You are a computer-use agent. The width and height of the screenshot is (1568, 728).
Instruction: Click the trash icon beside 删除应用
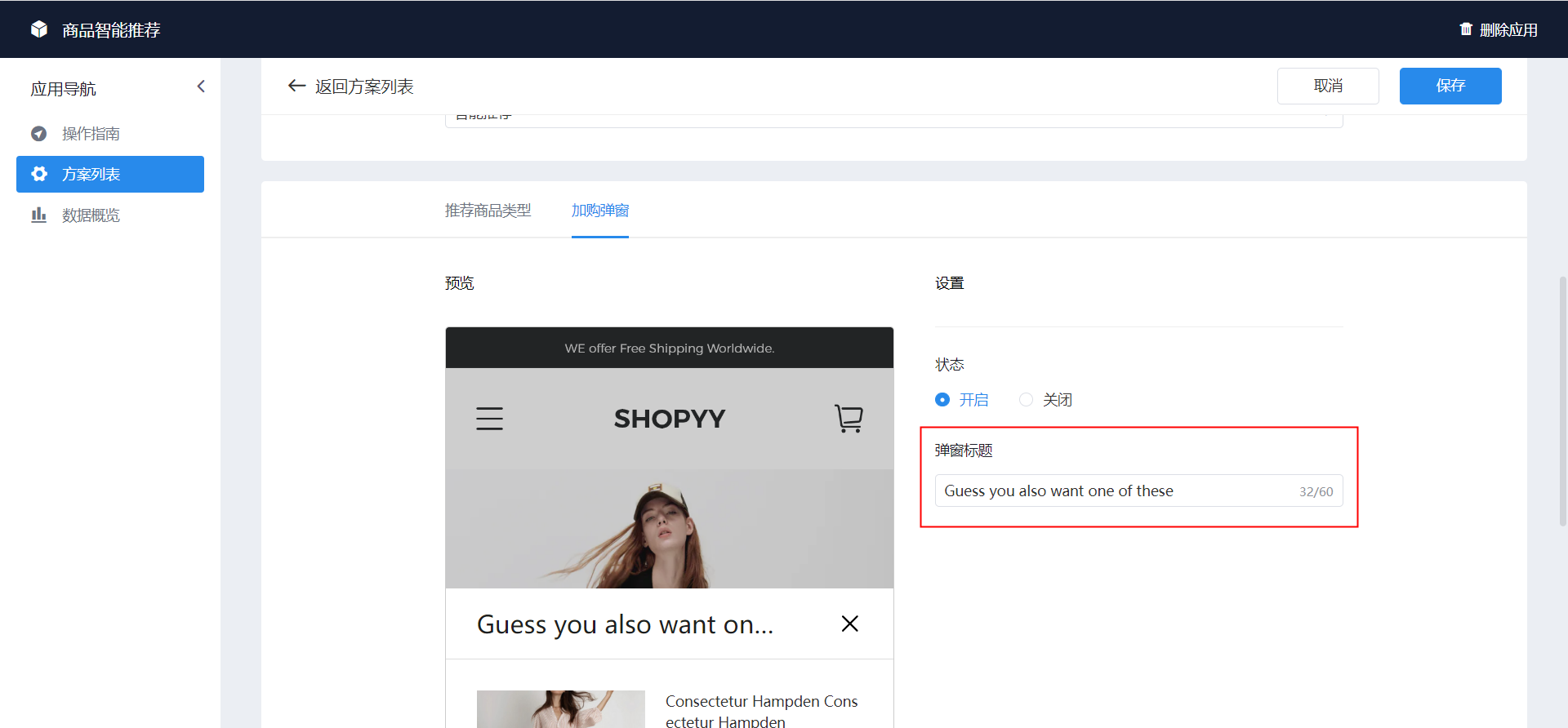[1466, 29]
